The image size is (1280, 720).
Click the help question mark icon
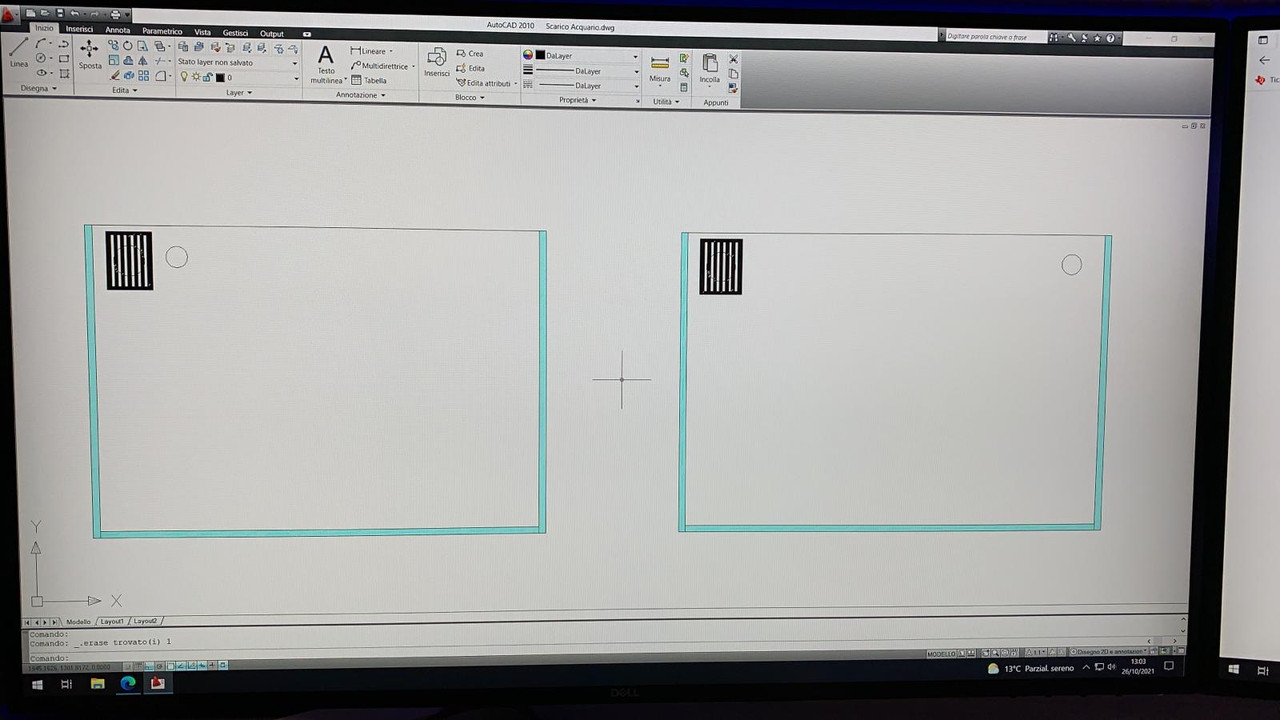(x=1110, y=38)
